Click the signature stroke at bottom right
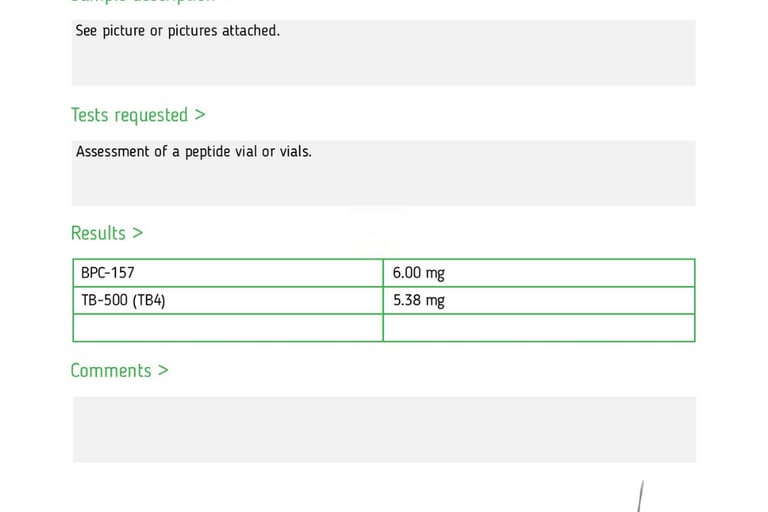The width and height of the screenshot is (768, 512). (640, 496)
